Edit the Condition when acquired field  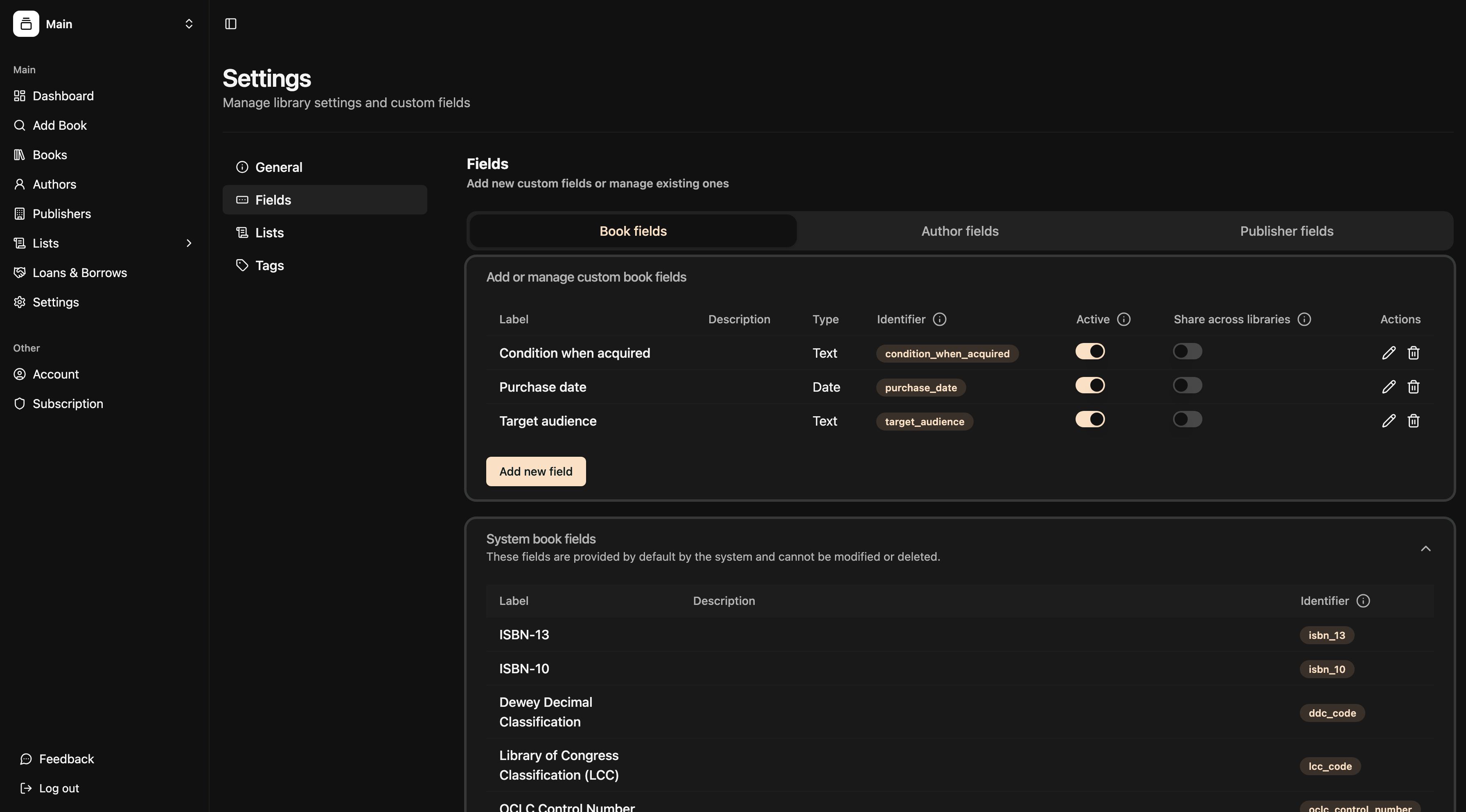1389,353
